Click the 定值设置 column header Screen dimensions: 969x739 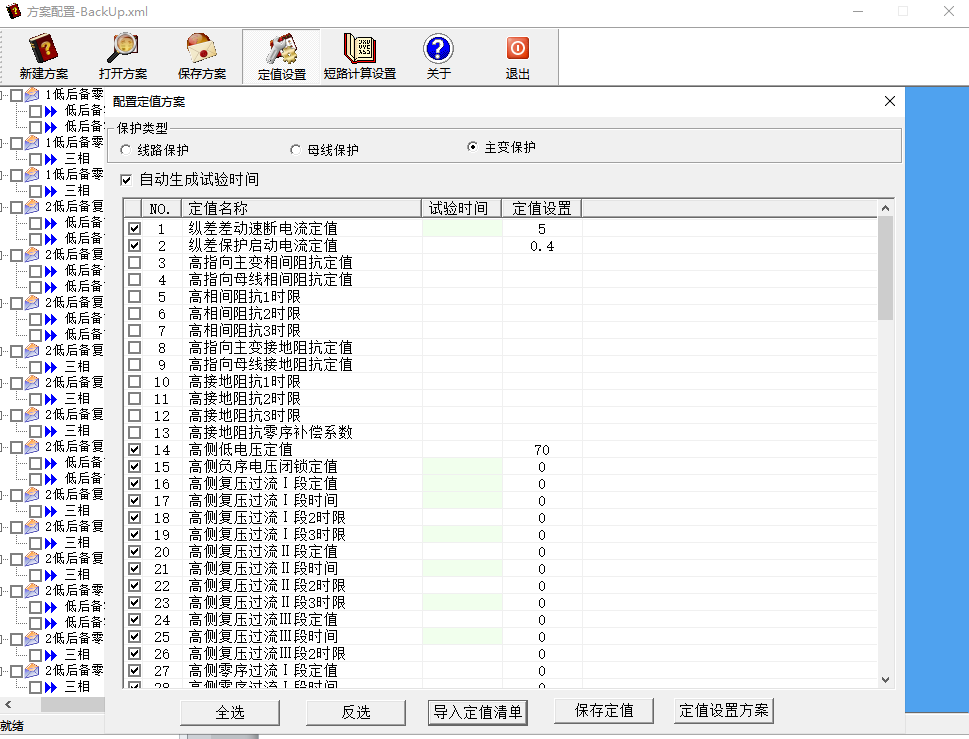(541, 208)
